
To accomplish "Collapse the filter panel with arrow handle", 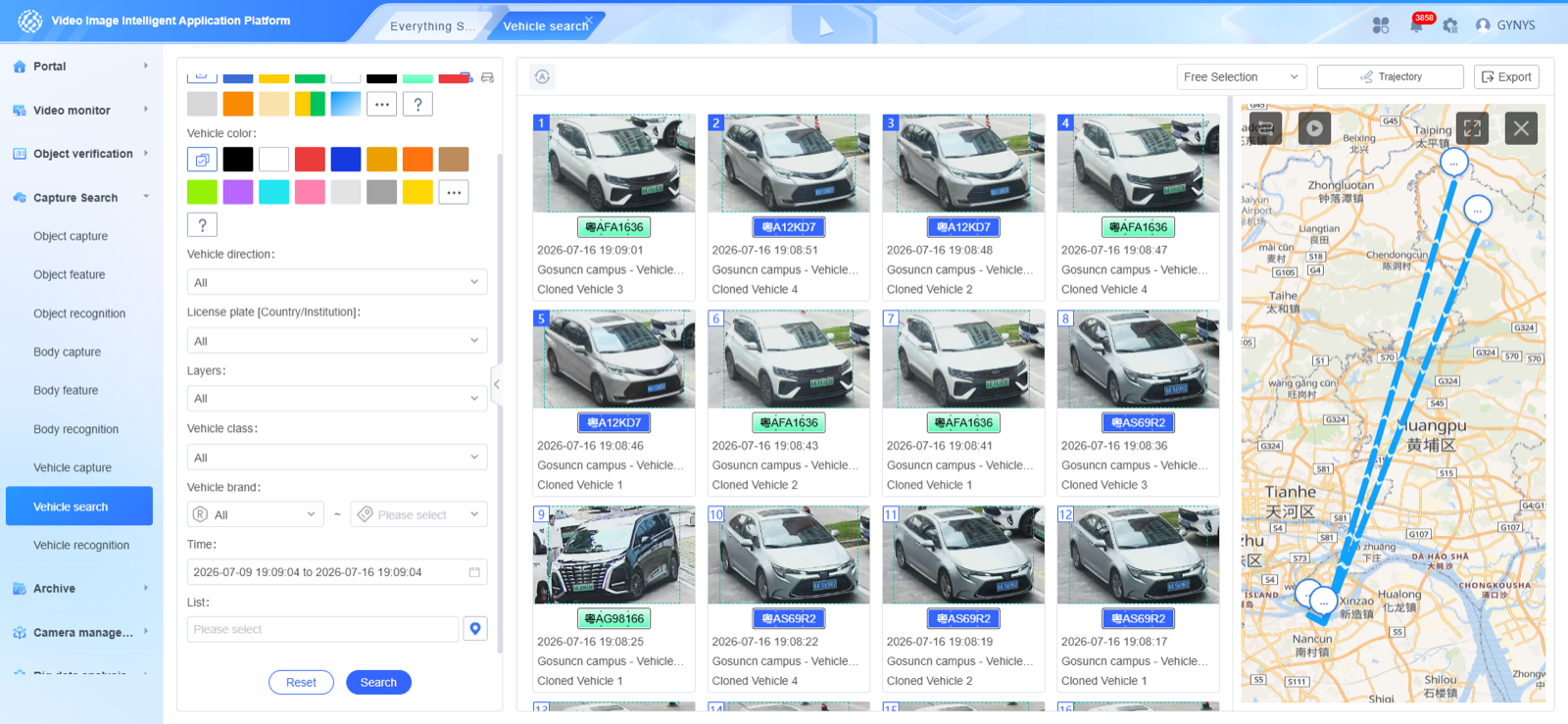I will 497,384.
